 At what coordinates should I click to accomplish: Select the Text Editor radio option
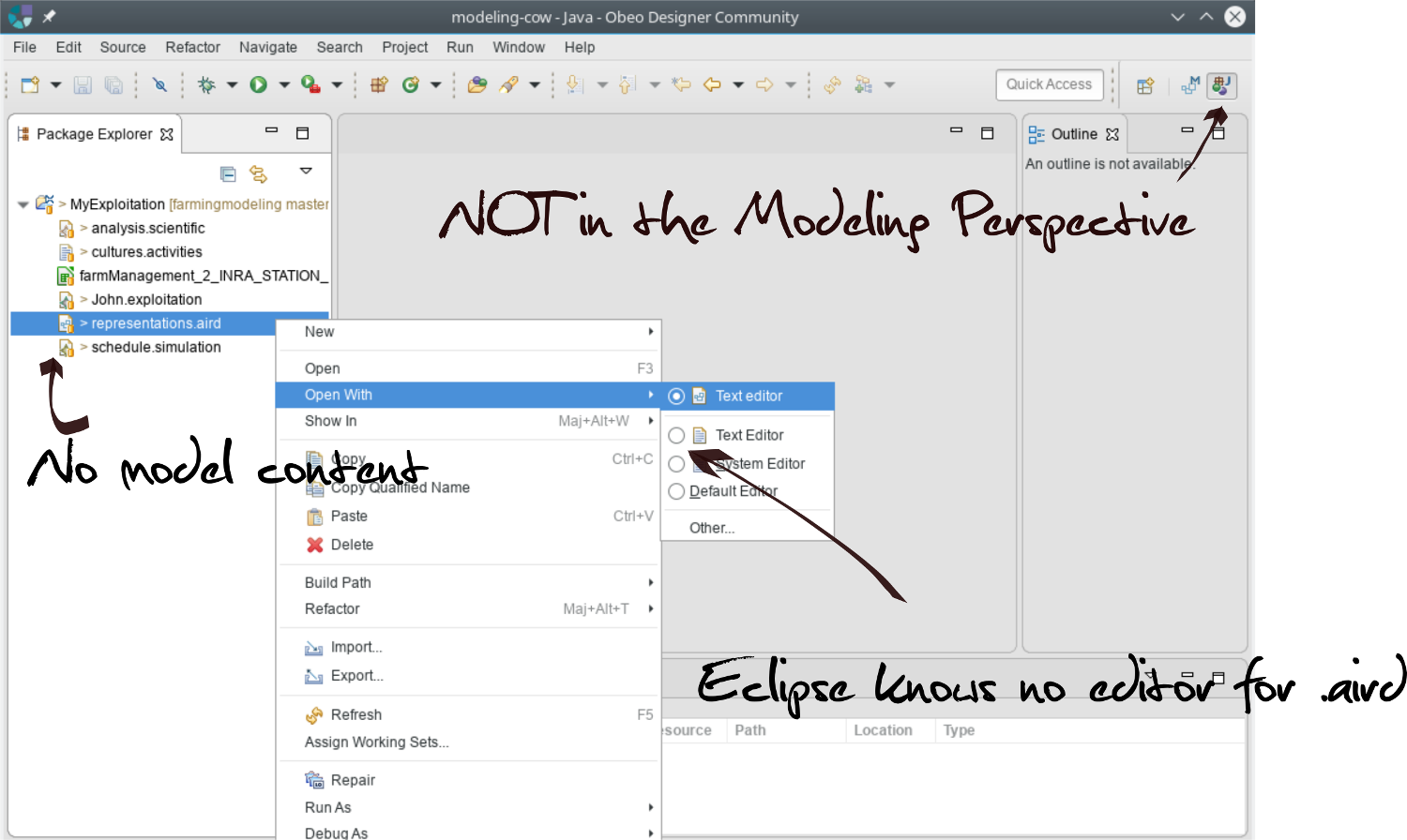pos(676,436)
